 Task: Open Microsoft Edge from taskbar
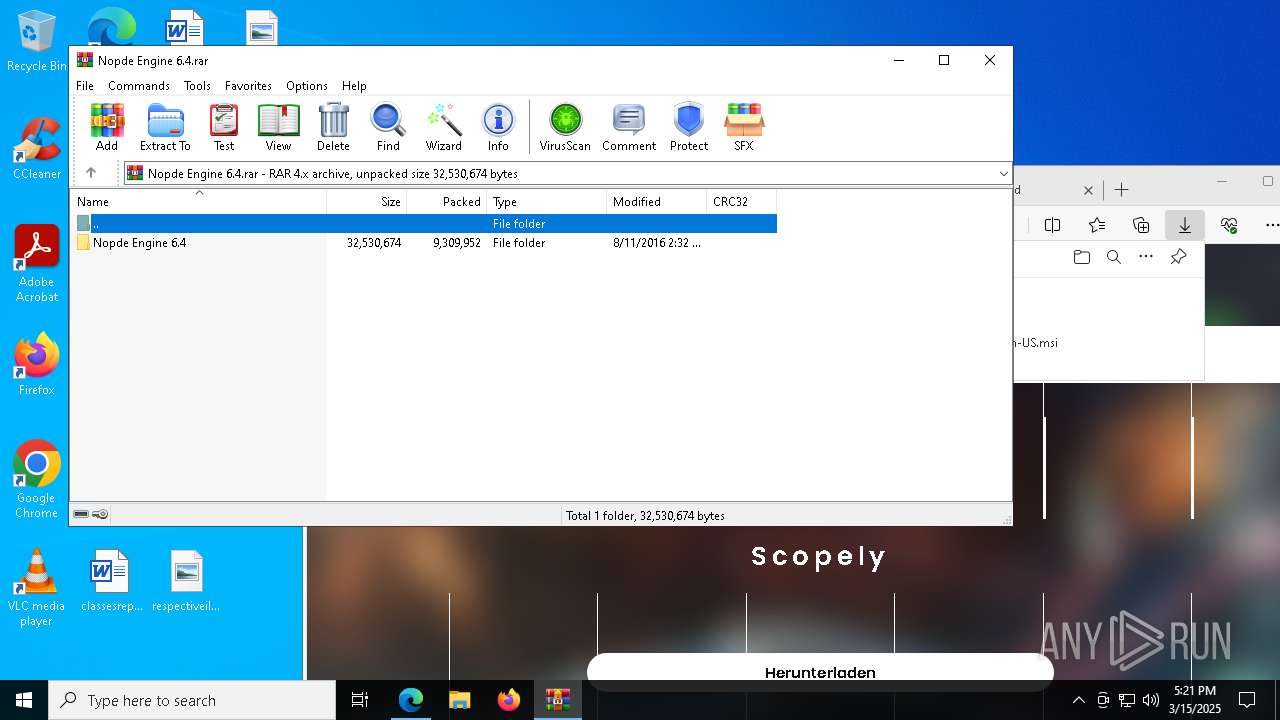coord(411,700)
